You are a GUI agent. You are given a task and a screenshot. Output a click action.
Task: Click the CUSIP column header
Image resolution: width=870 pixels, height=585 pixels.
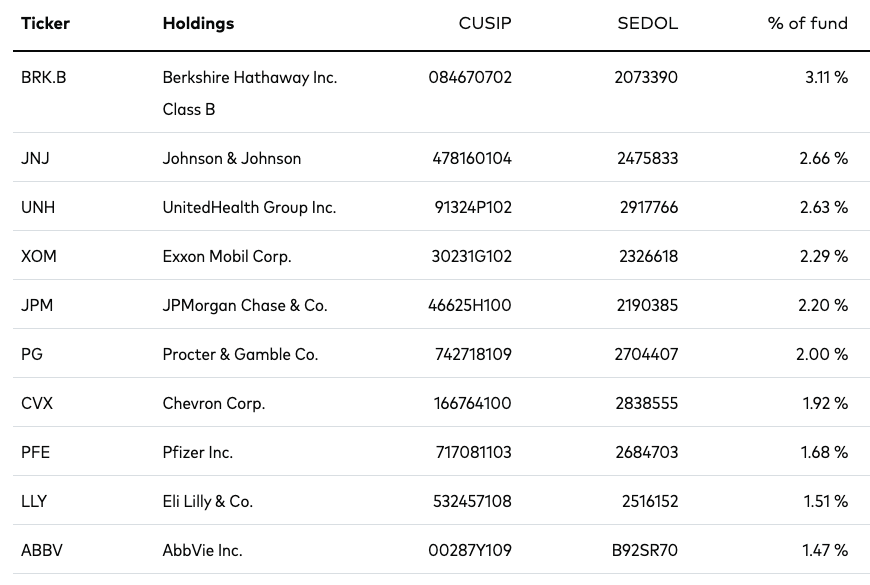tap(484, 23)
